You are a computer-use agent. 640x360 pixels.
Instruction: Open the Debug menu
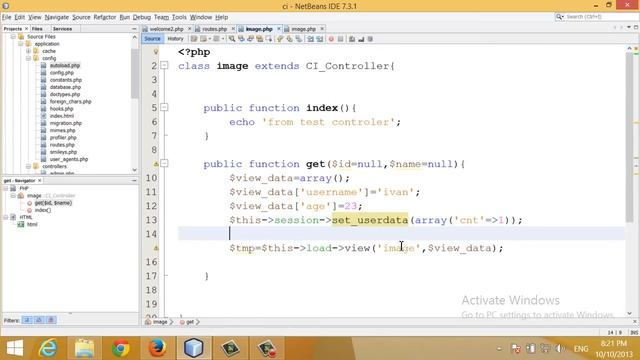[142, 17]
